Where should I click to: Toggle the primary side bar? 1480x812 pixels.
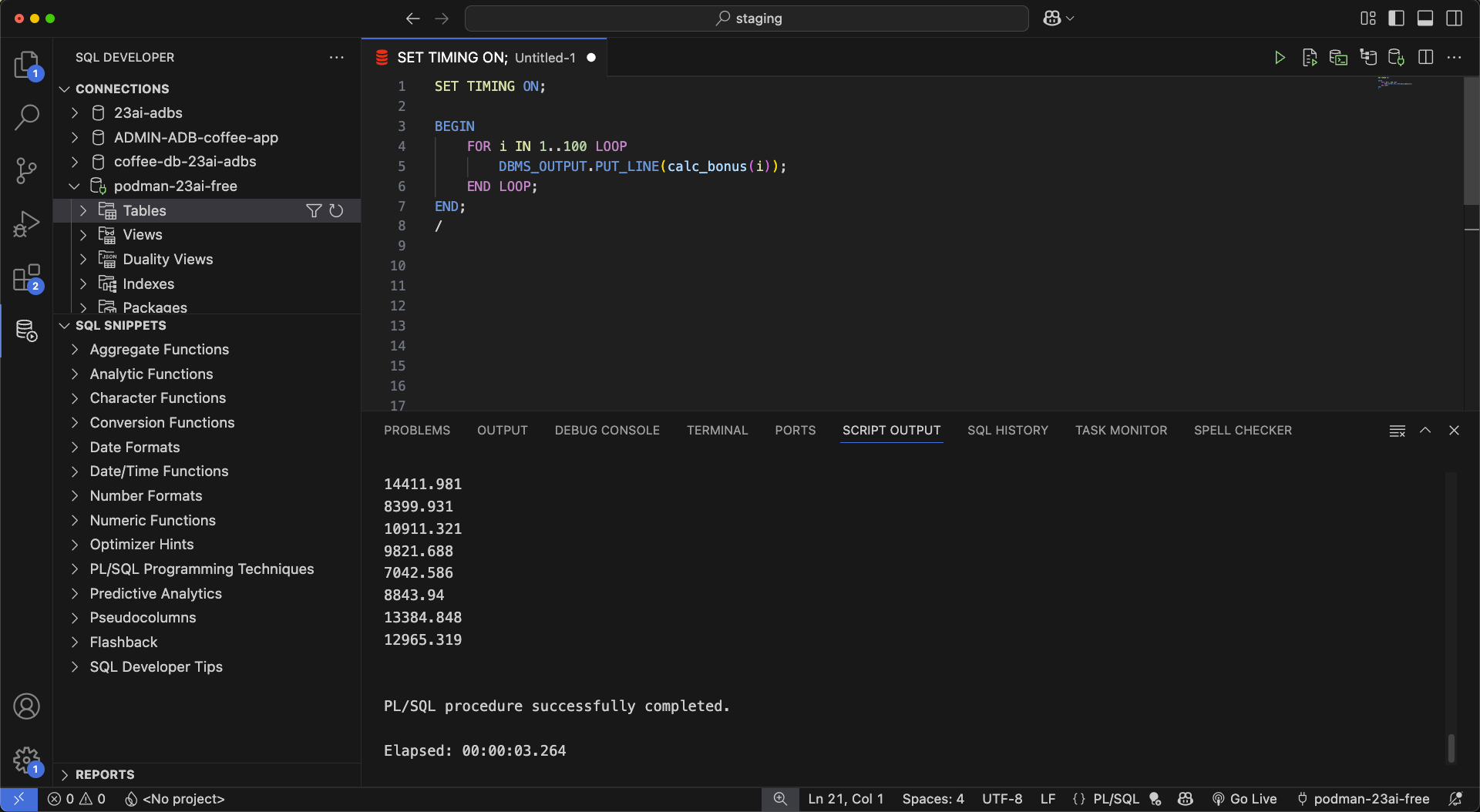(1396, 18)
